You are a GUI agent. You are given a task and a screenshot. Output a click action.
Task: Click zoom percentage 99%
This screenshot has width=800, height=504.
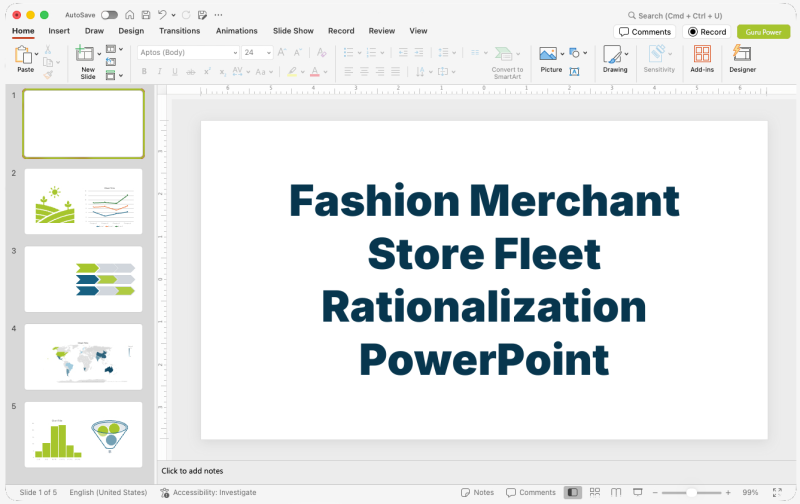point(750,492)
